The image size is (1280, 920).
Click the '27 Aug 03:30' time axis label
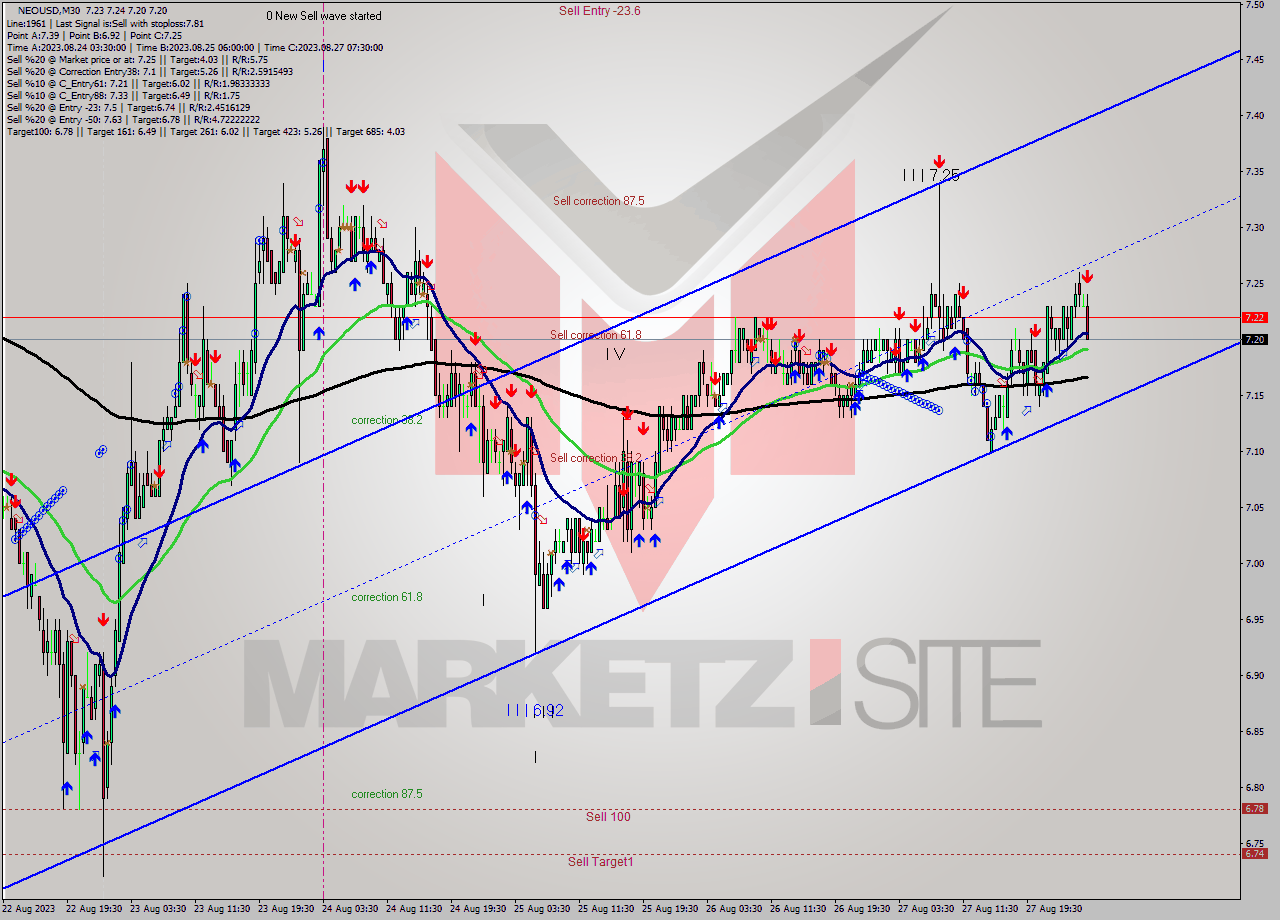pos(926,909)
